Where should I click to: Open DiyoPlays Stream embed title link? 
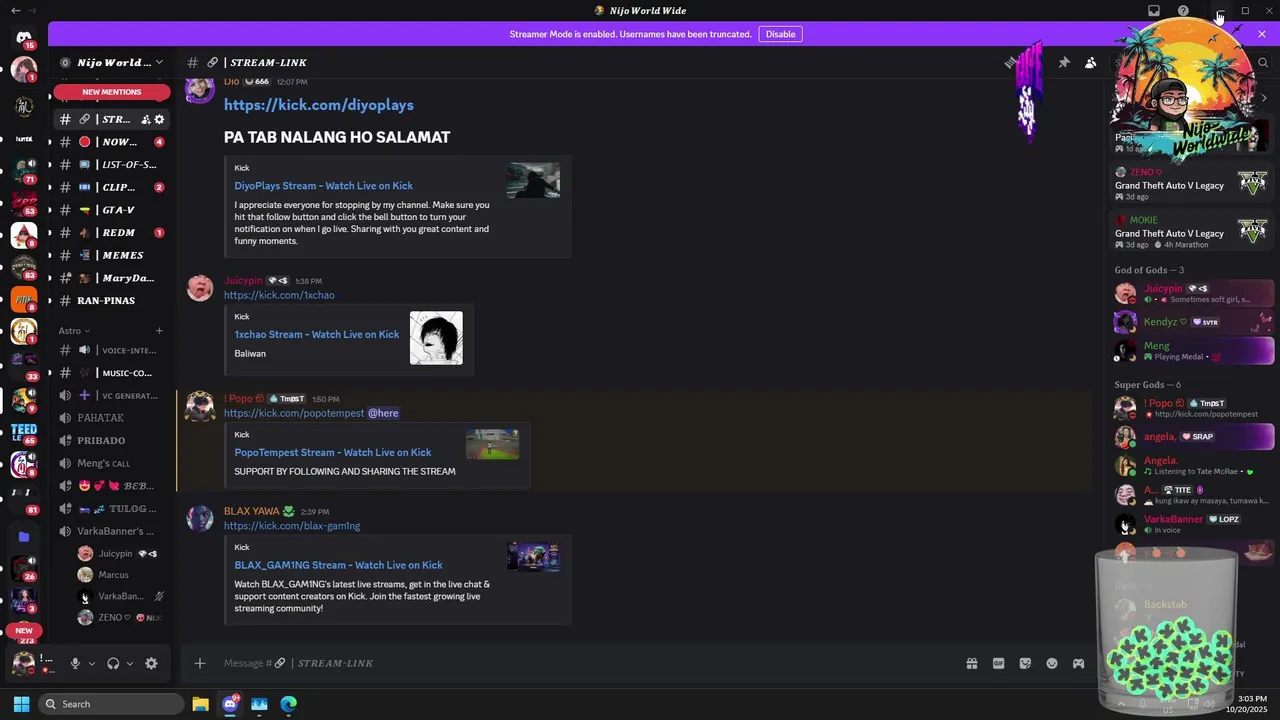click(323, 185)
